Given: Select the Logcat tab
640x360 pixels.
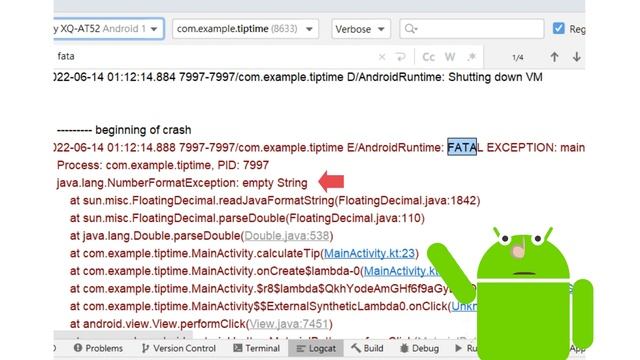Looking at the screenshot, I should point(316,348).
